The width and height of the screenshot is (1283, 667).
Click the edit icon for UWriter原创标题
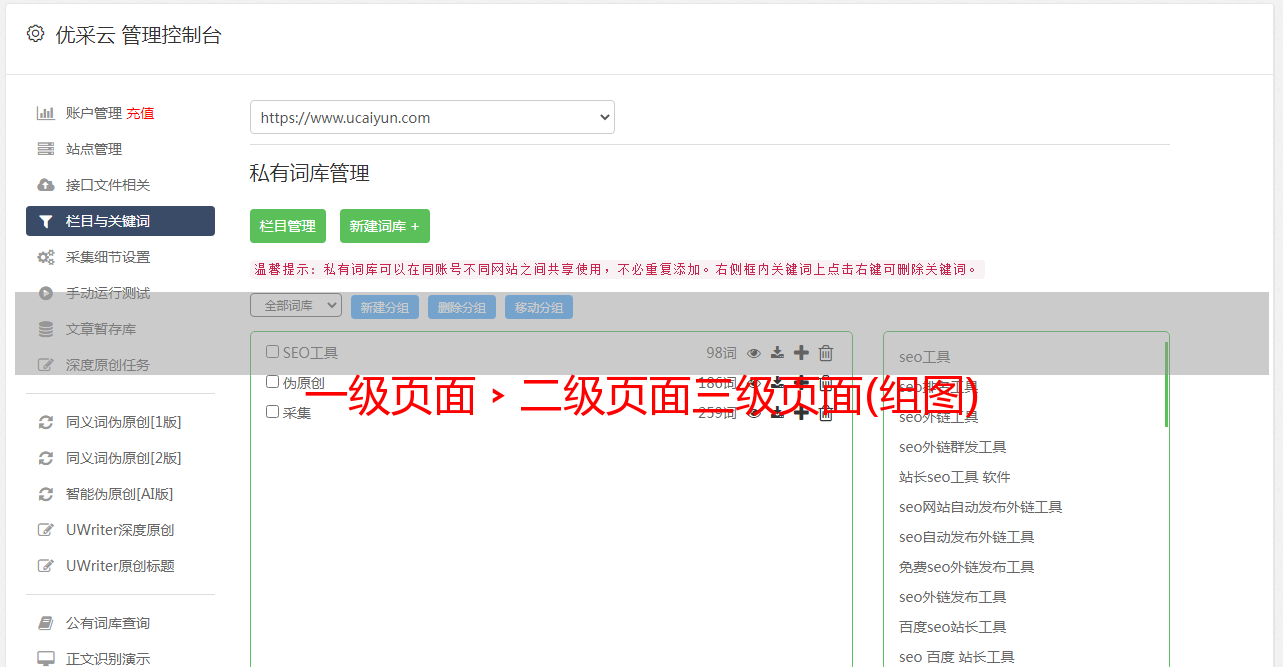coord(46,566)
